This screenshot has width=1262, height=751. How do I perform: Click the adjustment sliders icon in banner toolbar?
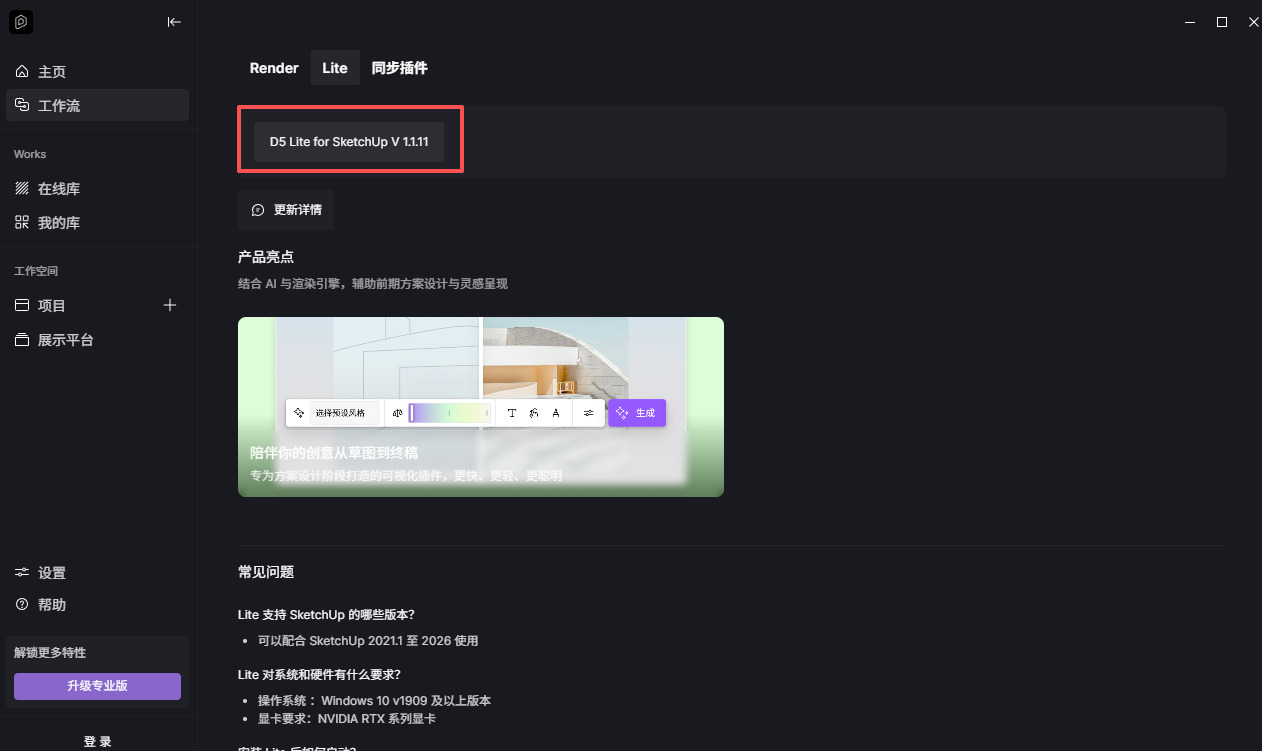589,413
